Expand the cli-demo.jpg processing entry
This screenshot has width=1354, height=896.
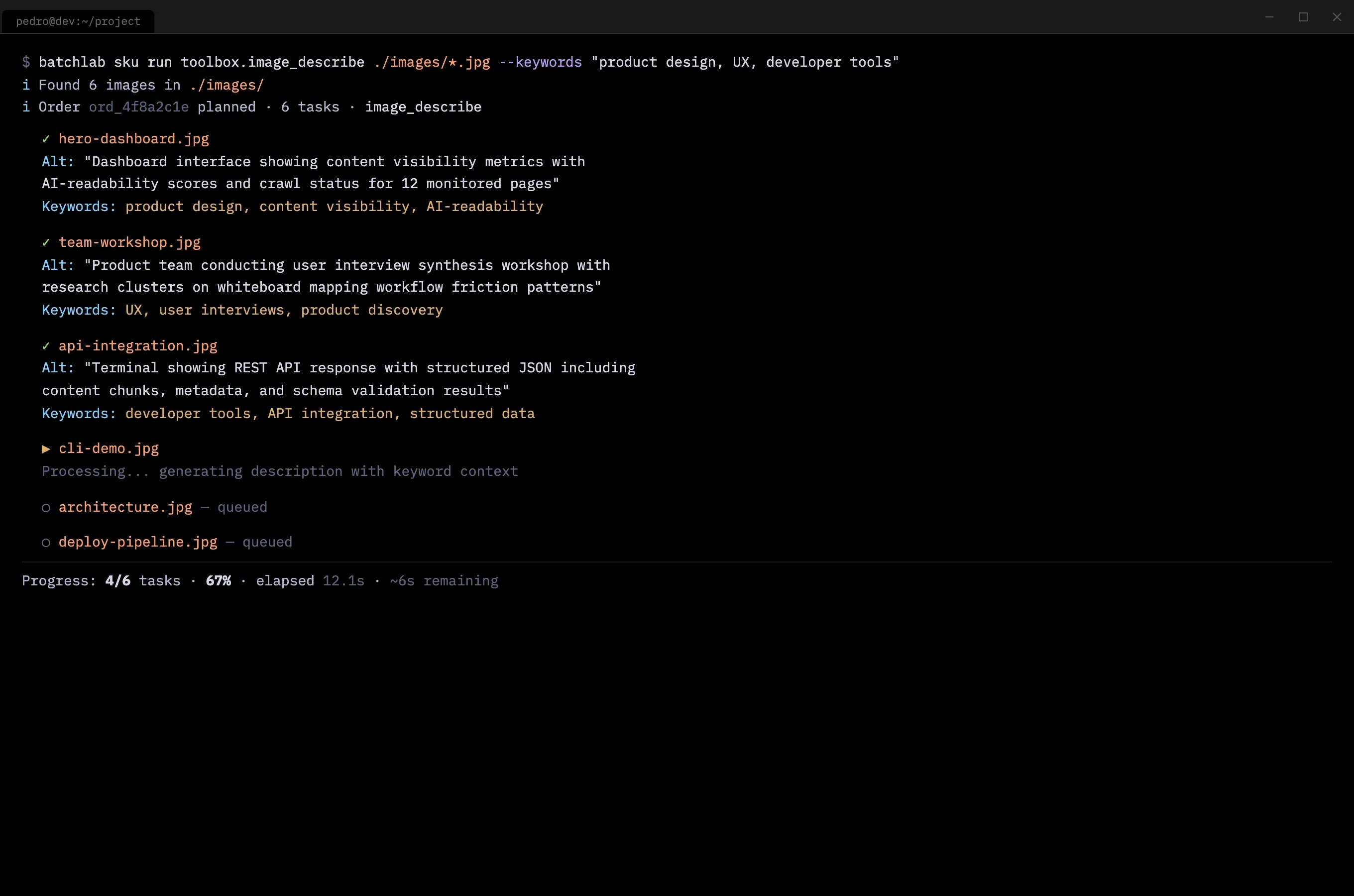(x=46, y=448)
